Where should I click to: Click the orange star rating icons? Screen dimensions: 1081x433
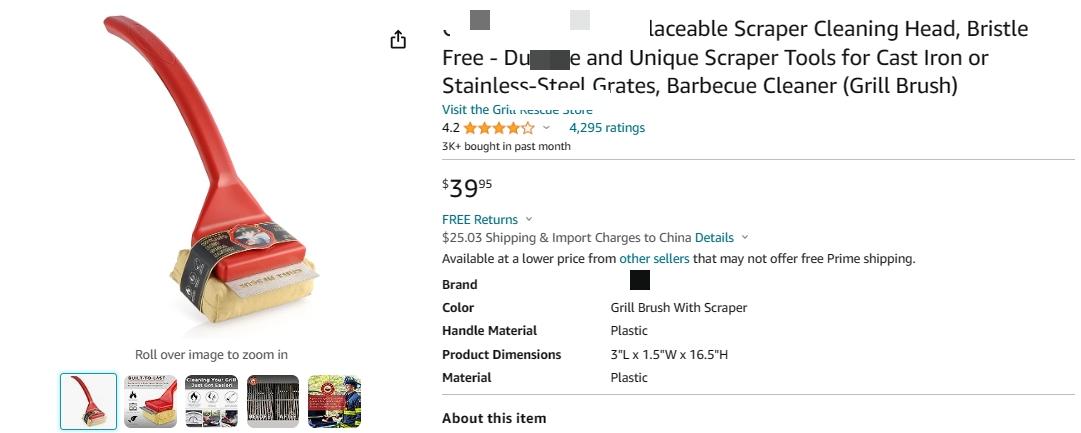499,128
